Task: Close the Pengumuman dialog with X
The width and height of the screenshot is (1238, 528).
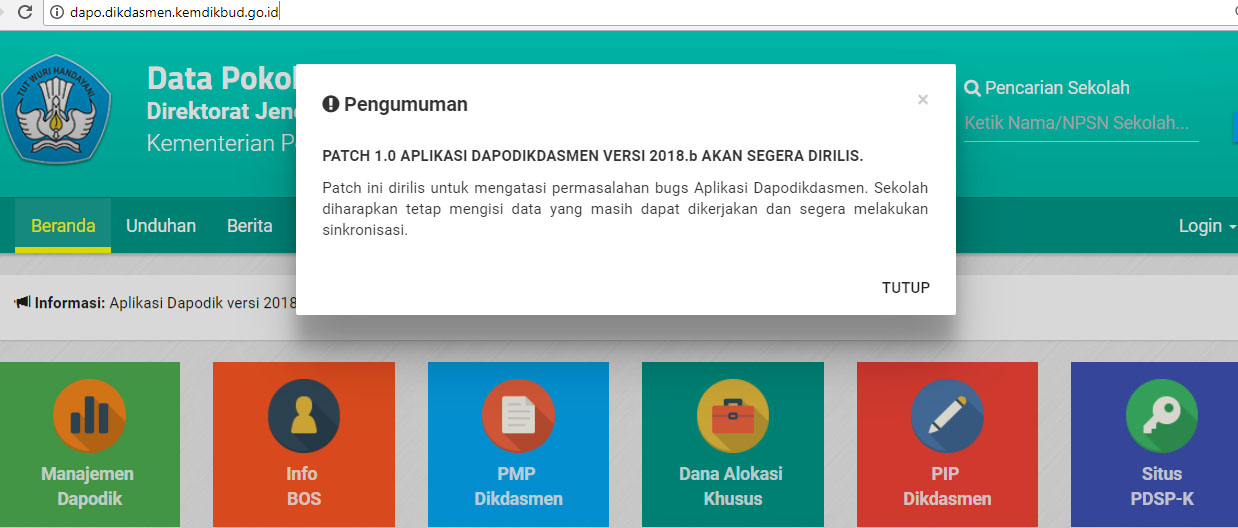Action: click(x=923, y=99)
